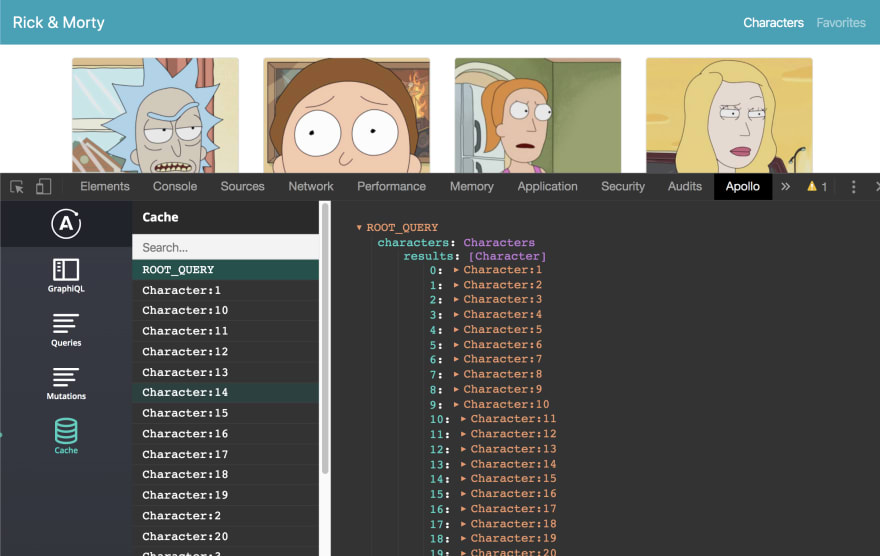Expand Character:1 in results tree
Image resolution: width=880 pixels, height=556 pixels.
[456, 270]
